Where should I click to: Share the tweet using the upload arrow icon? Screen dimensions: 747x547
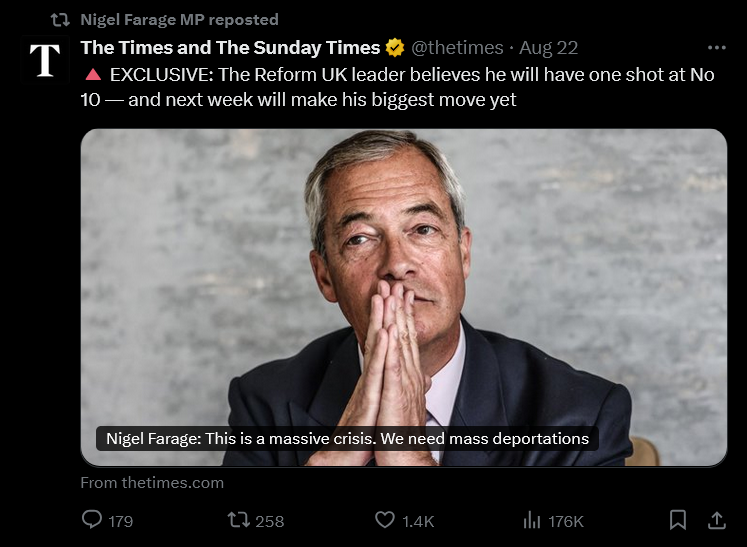pos(717,520)
